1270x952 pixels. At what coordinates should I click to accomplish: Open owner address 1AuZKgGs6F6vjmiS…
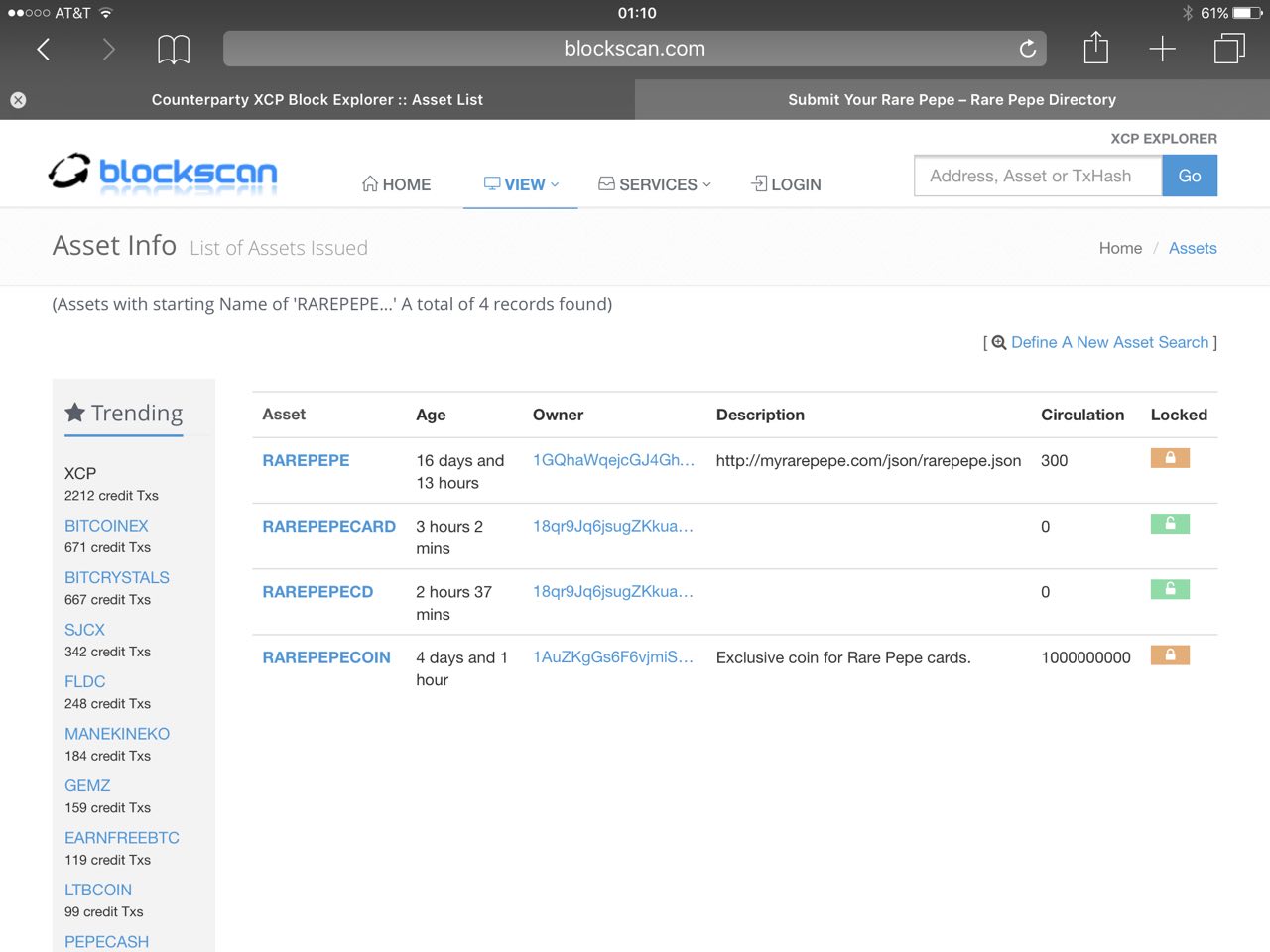(613, 656)
